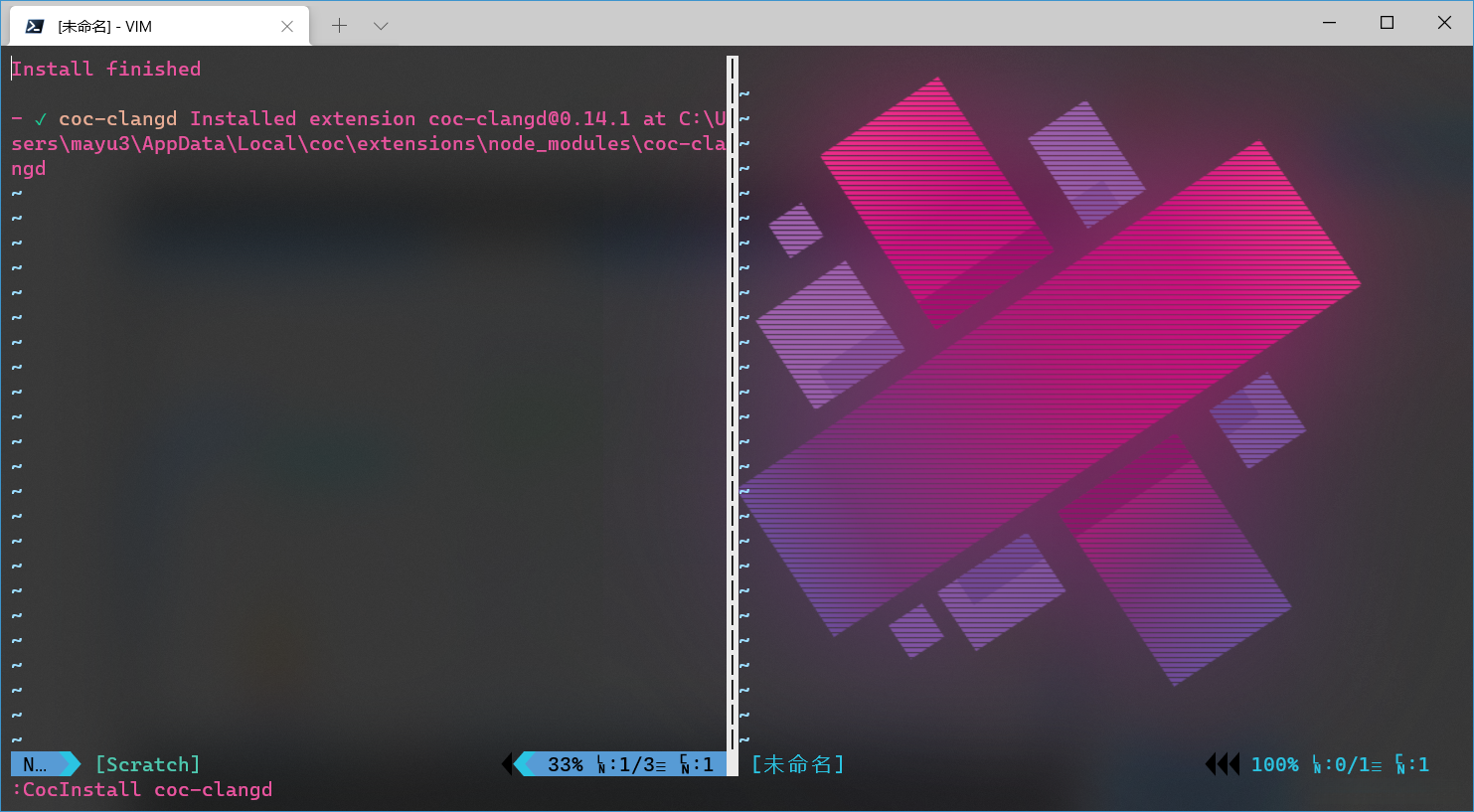Screen dimensions: 1474x812
Task: Select the [未命名] - VIM tab
Action: (x=159, y=26)
